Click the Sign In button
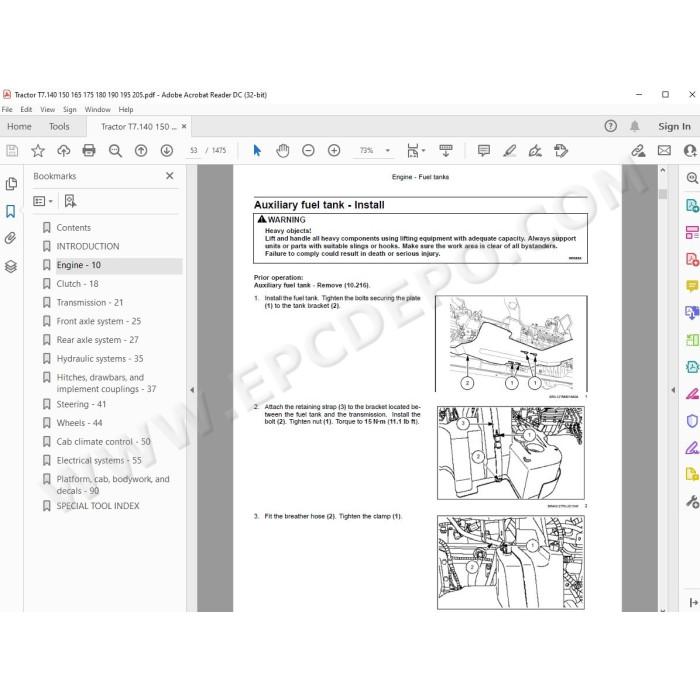 674,127
